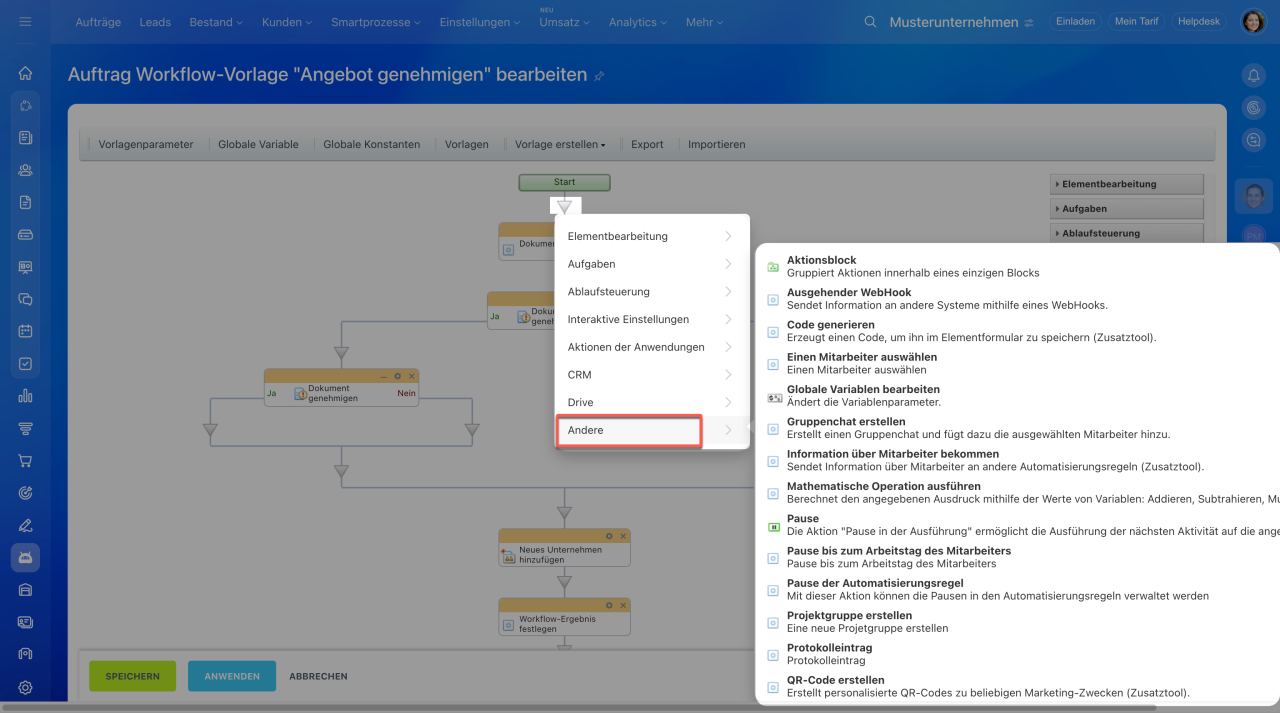Click the Start block in workflow

click(564, 182)
